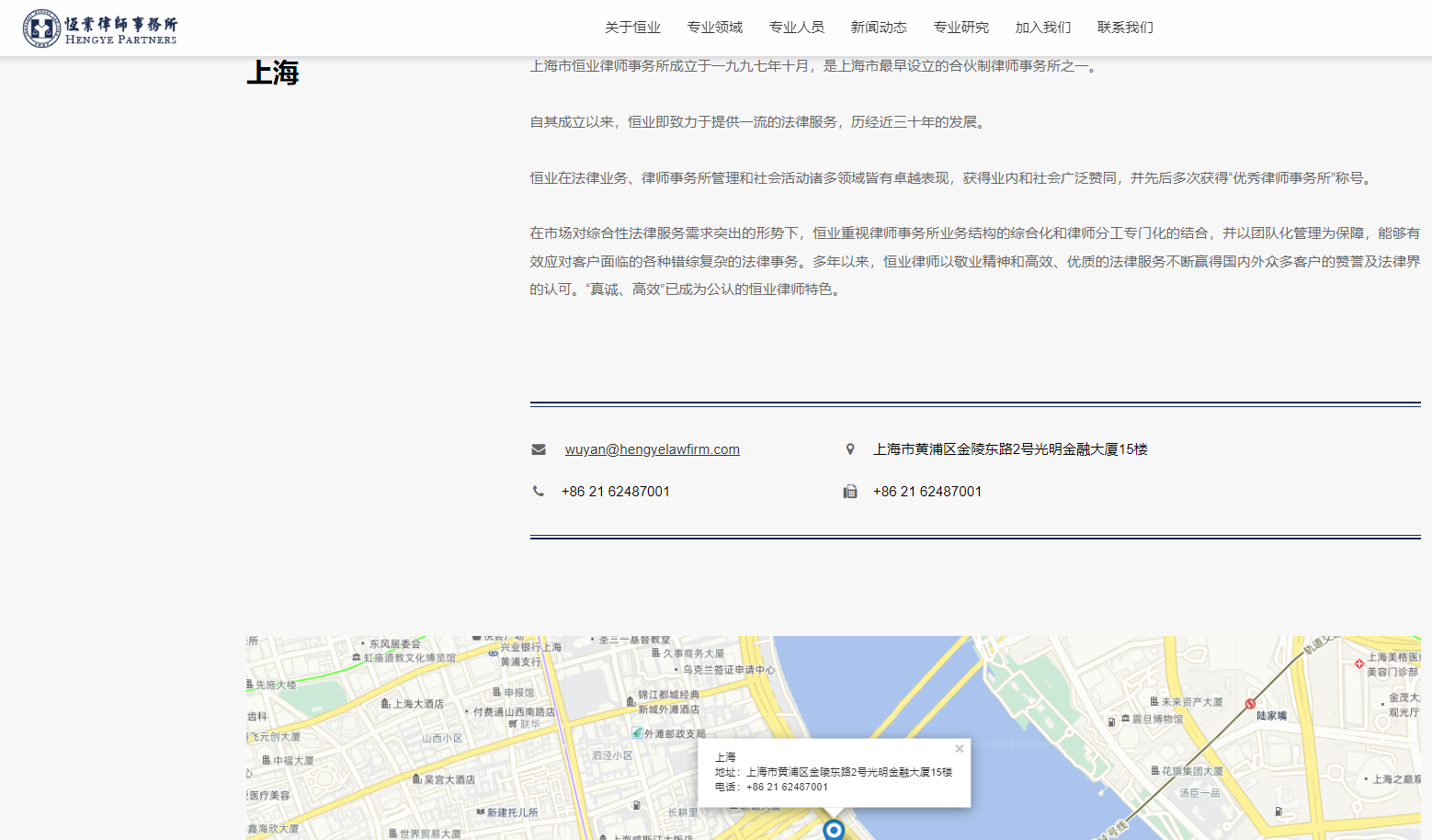Image resolution: width=1432 pixels, height=840 pixels.
Task: Click the green postal icon at 外滩邮政支局
Action: tap(638, 732)
